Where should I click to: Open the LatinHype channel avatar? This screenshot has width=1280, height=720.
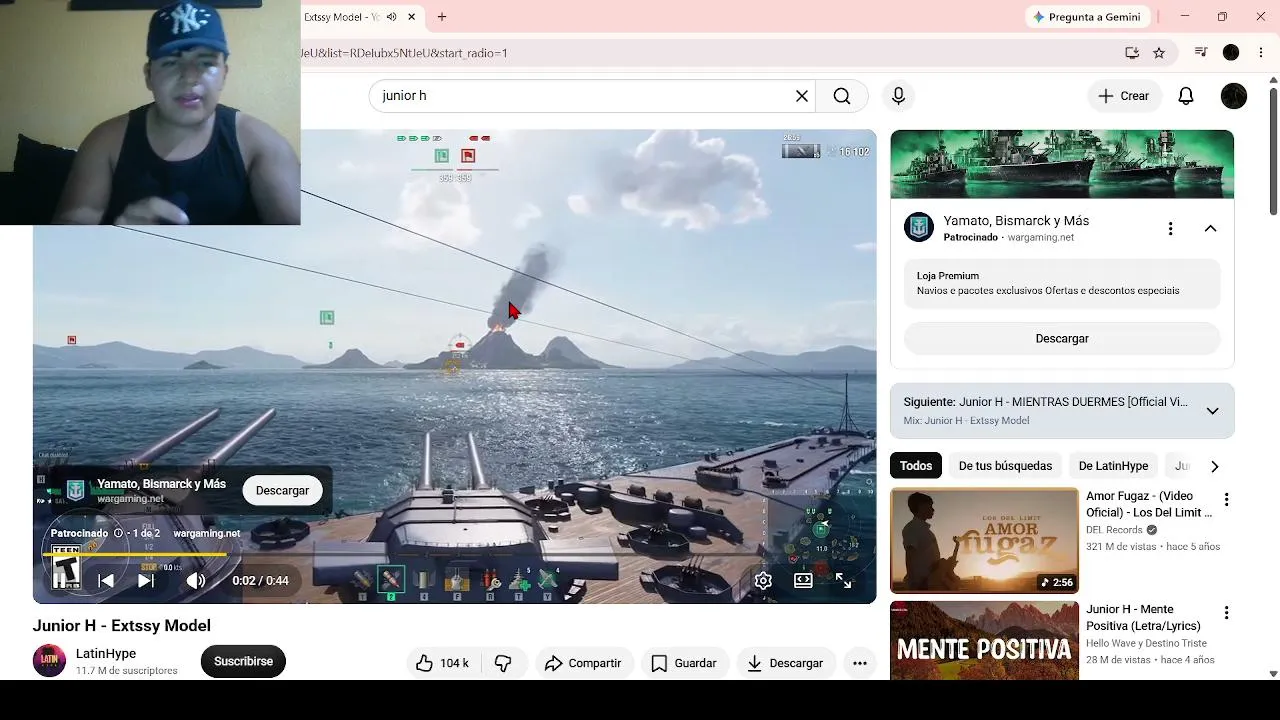point(49,661)
